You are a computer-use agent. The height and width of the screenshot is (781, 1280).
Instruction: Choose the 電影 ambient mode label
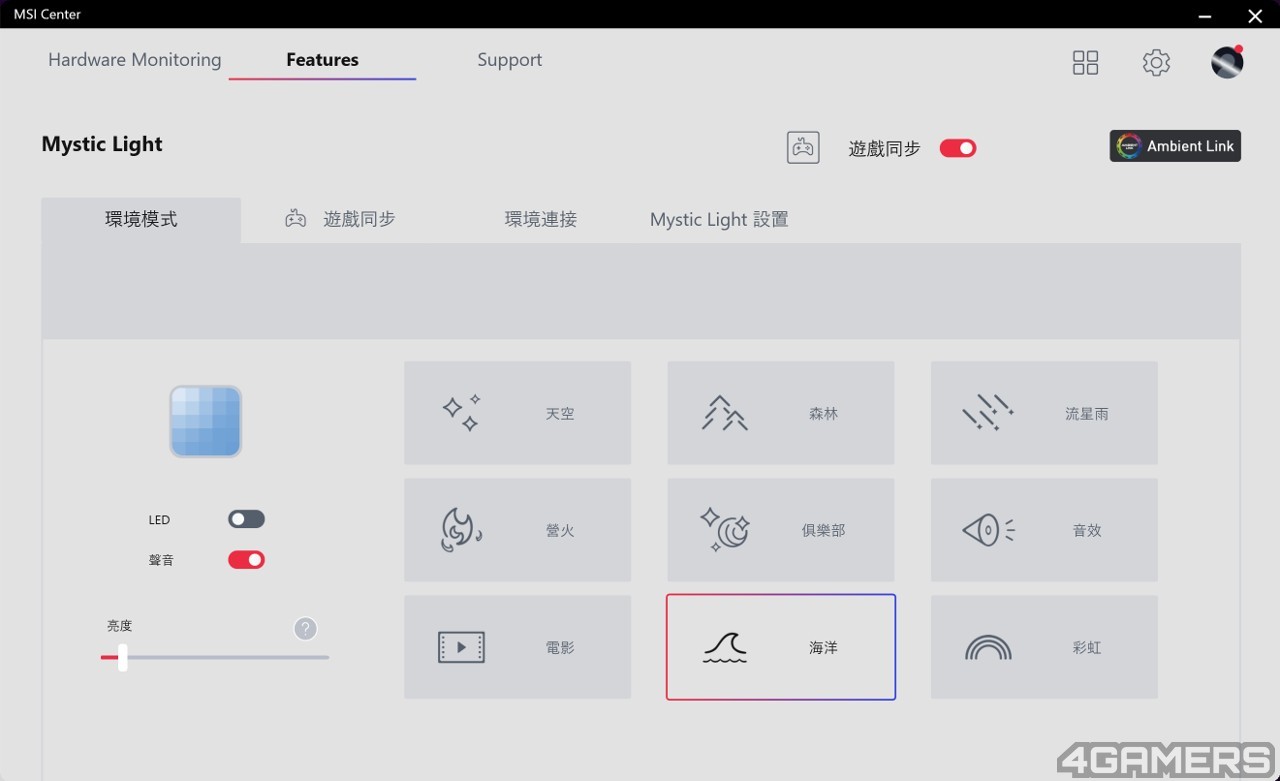point(560,648)
